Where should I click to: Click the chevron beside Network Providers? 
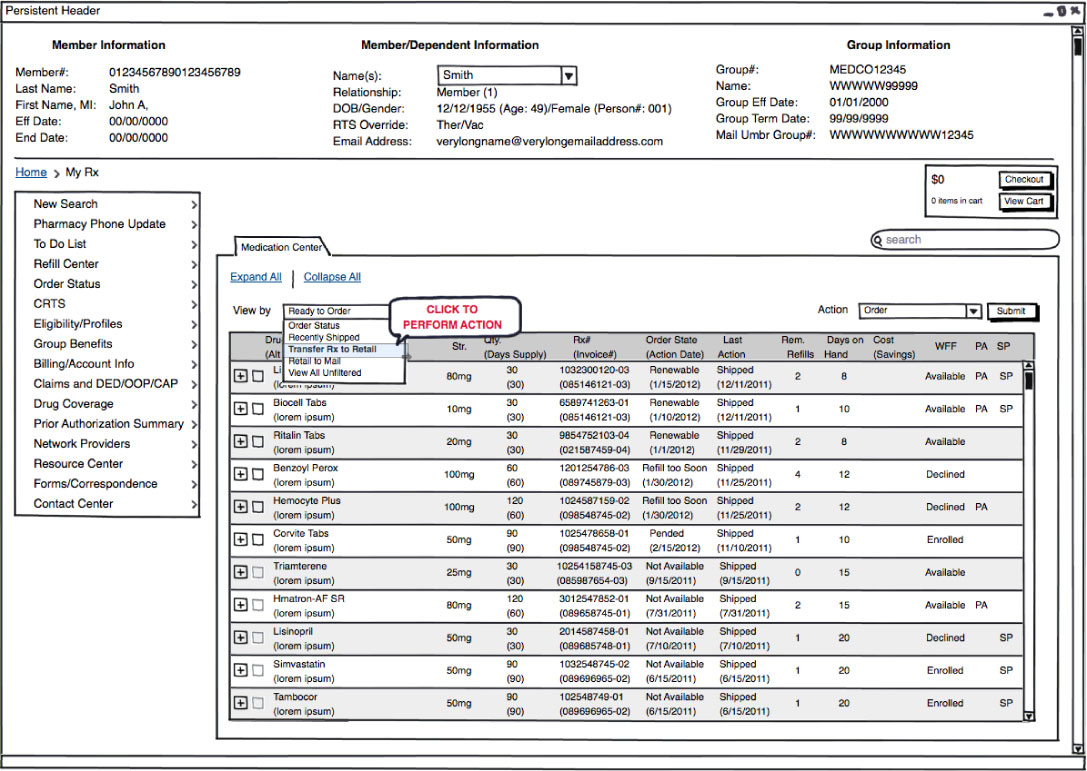click(193, 444)
